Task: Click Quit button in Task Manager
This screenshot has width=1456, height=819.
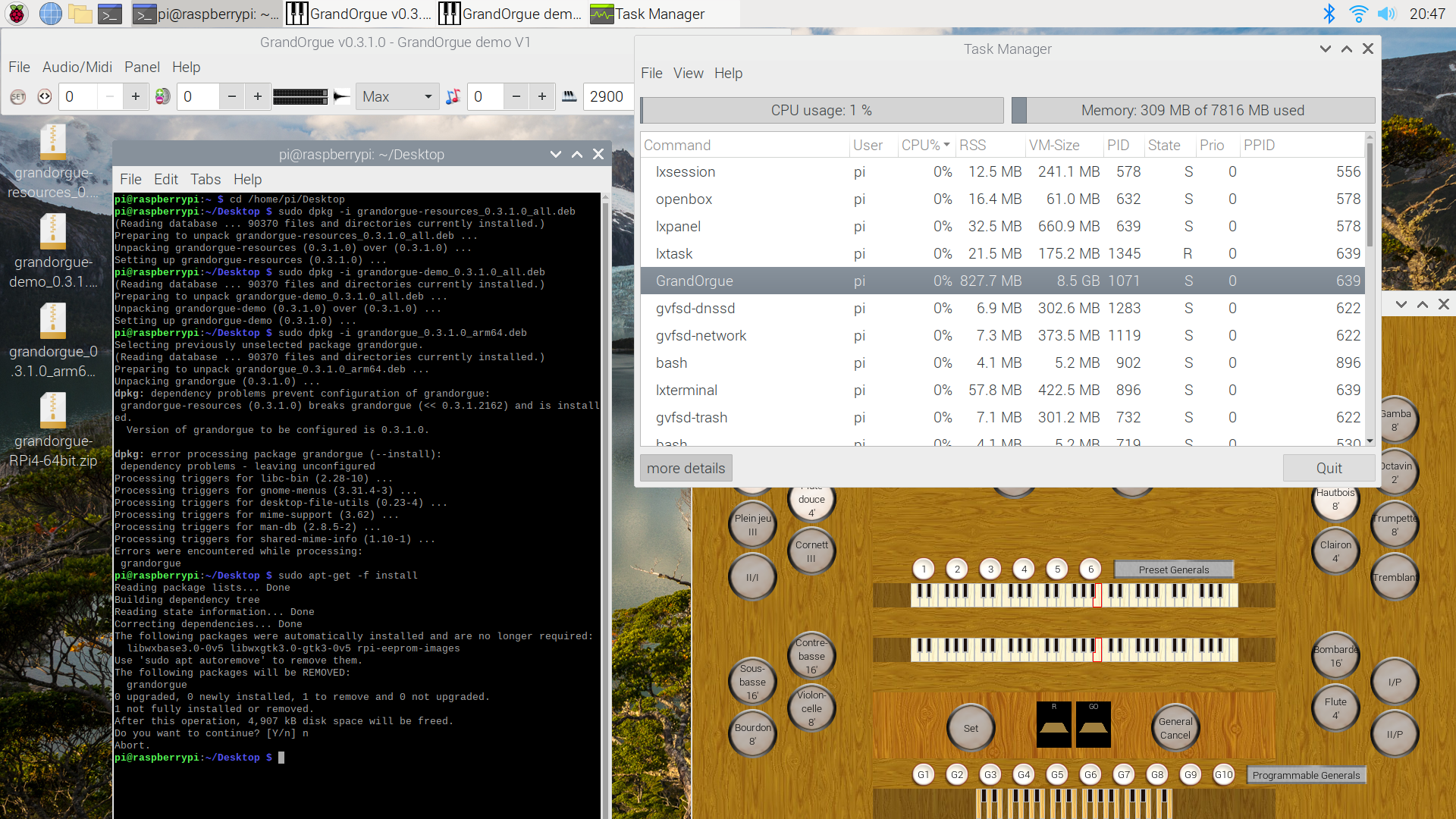Action: pyautogui.click(x=1329, y=468)
